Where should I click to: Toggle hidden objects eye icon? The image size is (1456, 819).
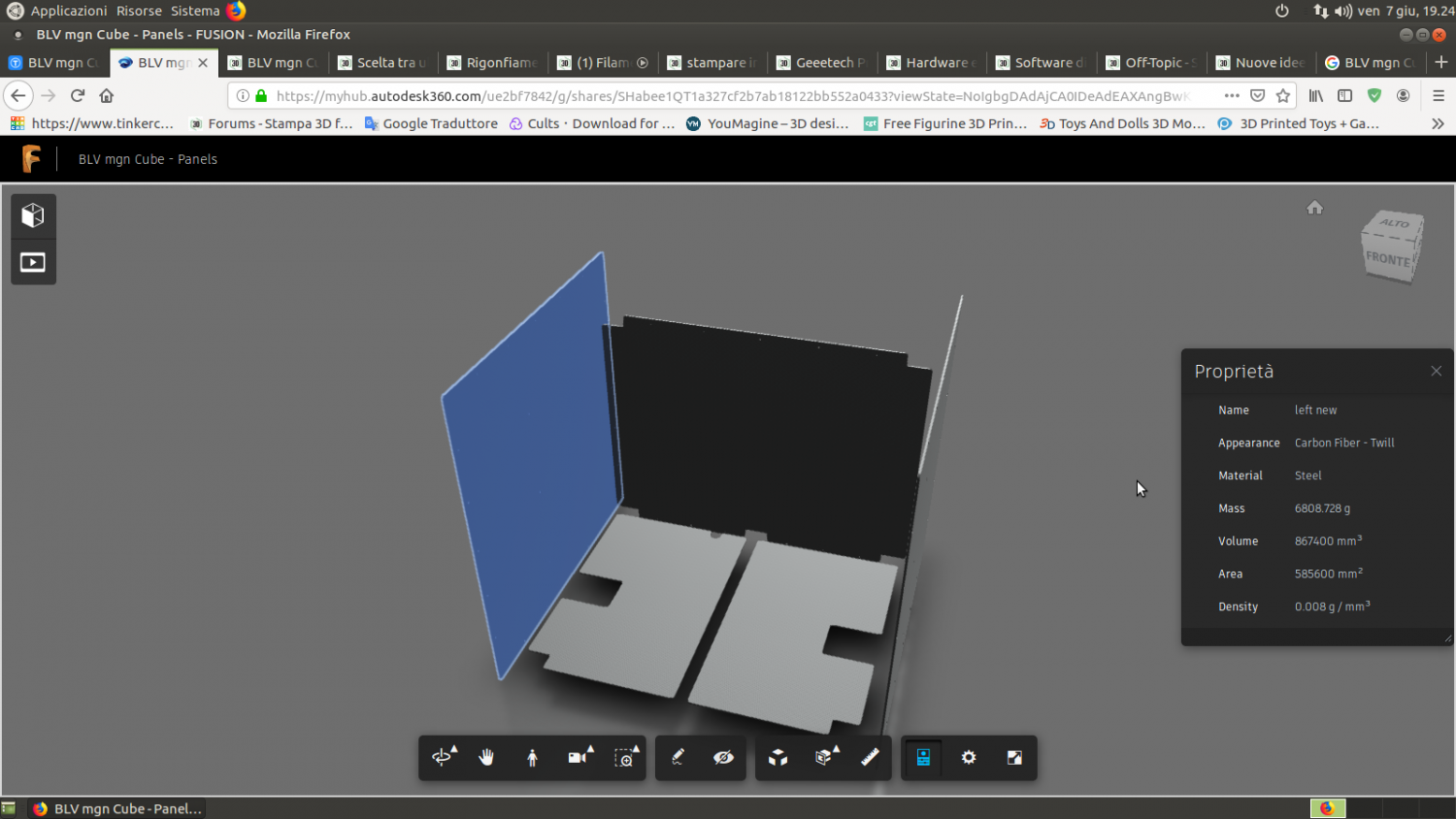click(723, 758)
